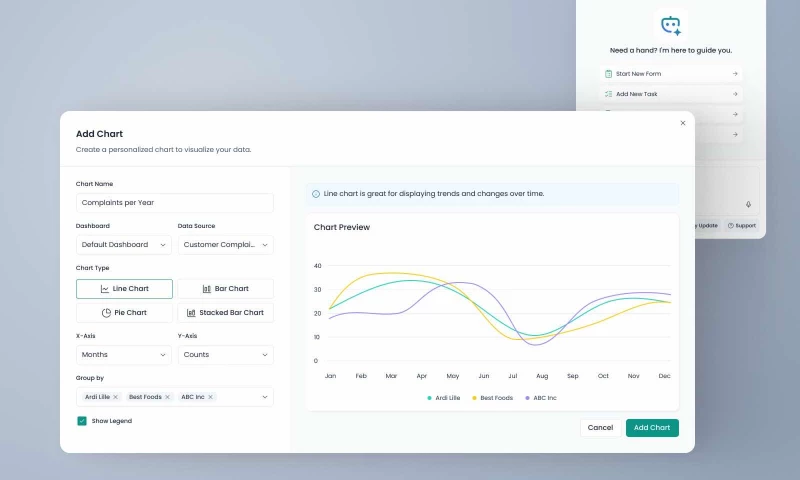The image size is (800, 480).
Task: Toggle Best Foods legend entry
Action: (492, 398)
